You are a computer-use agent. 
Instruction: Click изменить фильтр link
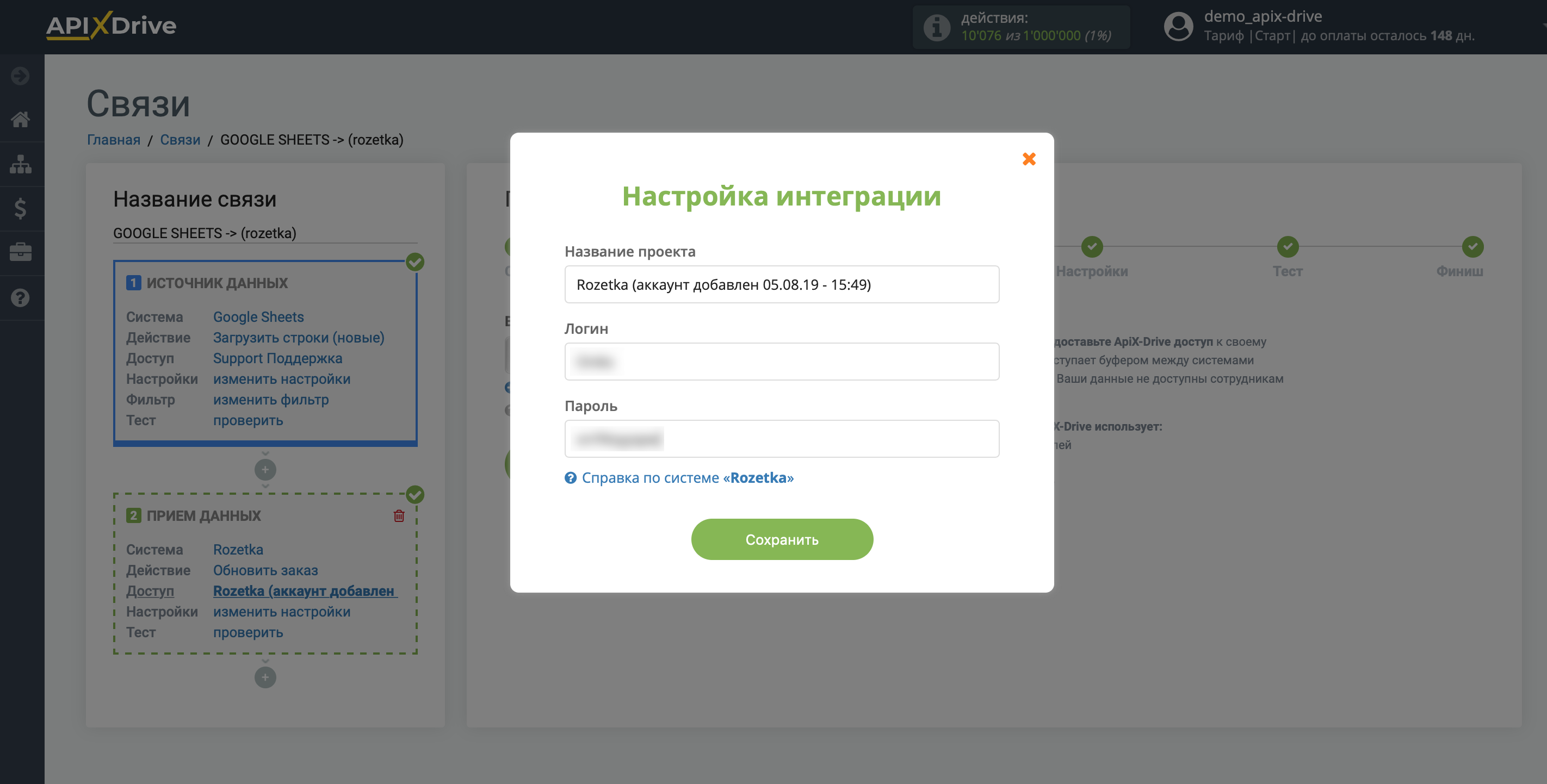271,400
